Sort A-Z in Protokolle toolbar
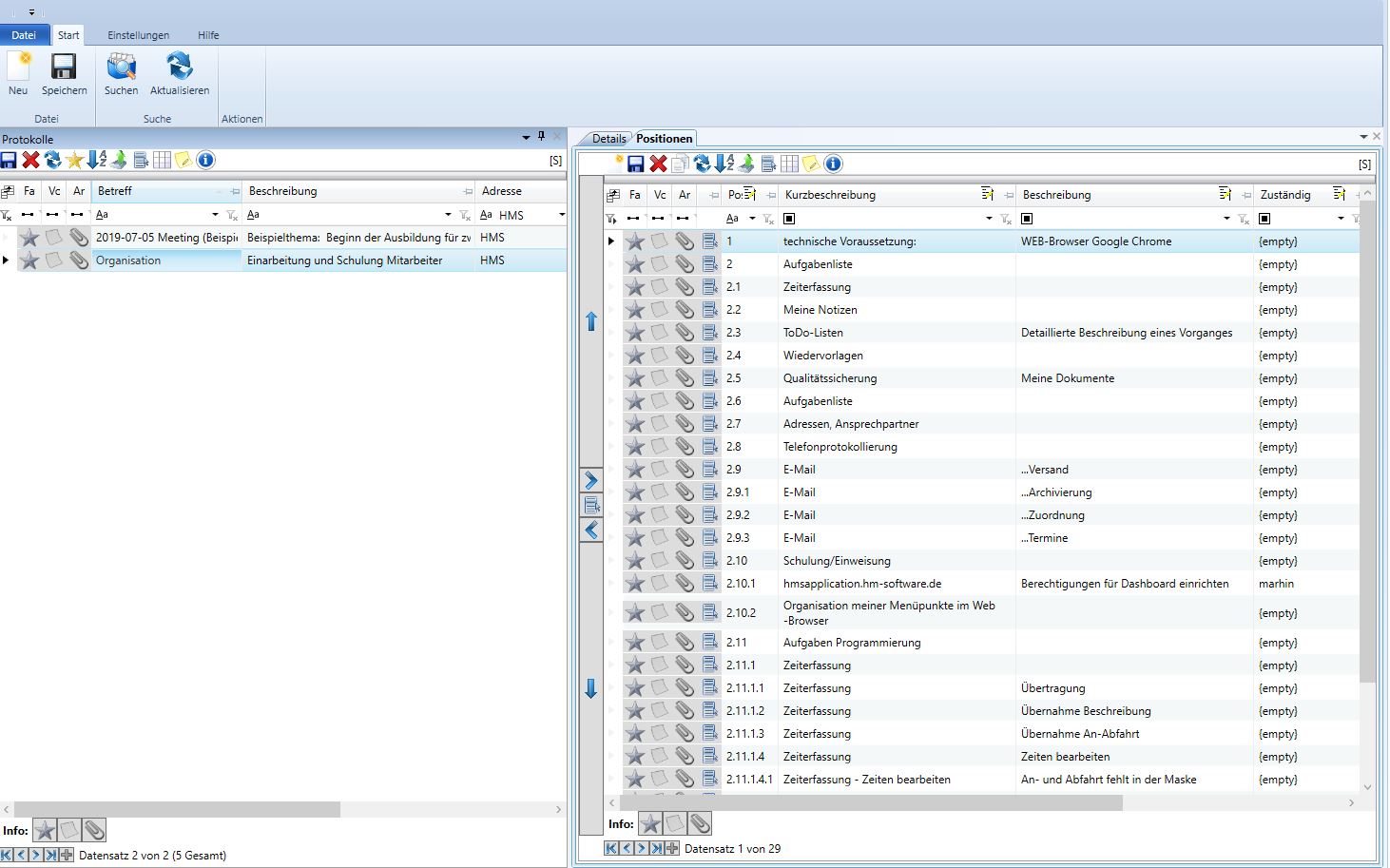Image resolution: width=1390 pixels, height=868 pixels. click(96, 160)
